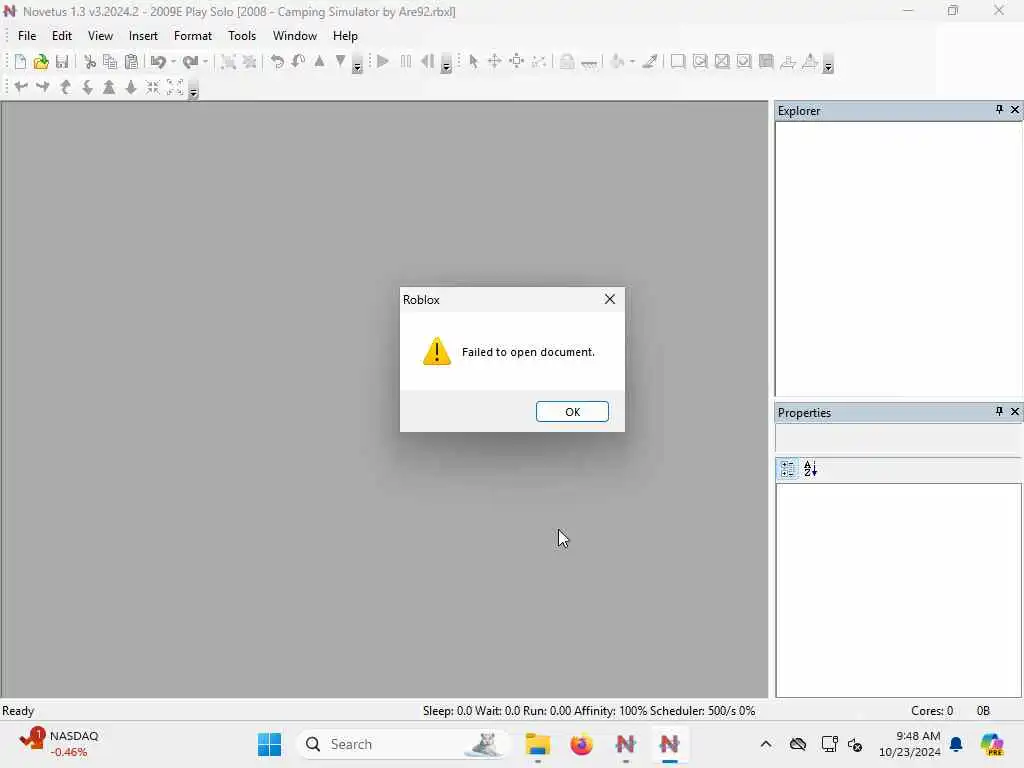Pin the Explorer panel
The image size is (1024, 768).
click(x=999, y=110)
